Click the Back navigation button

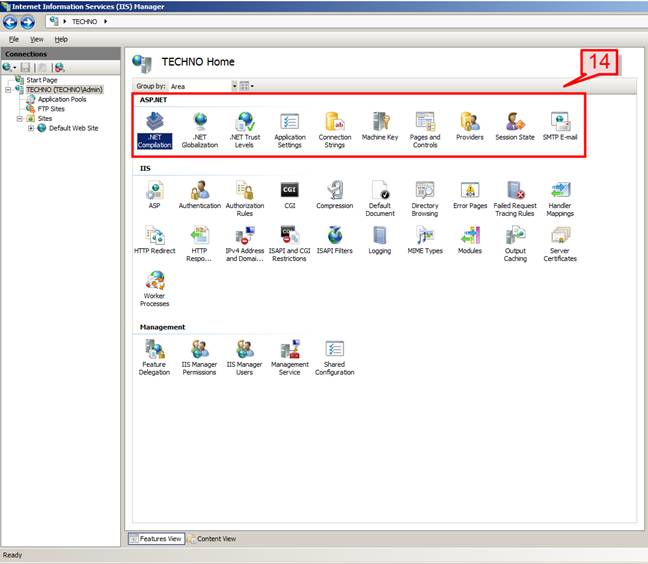11,20
